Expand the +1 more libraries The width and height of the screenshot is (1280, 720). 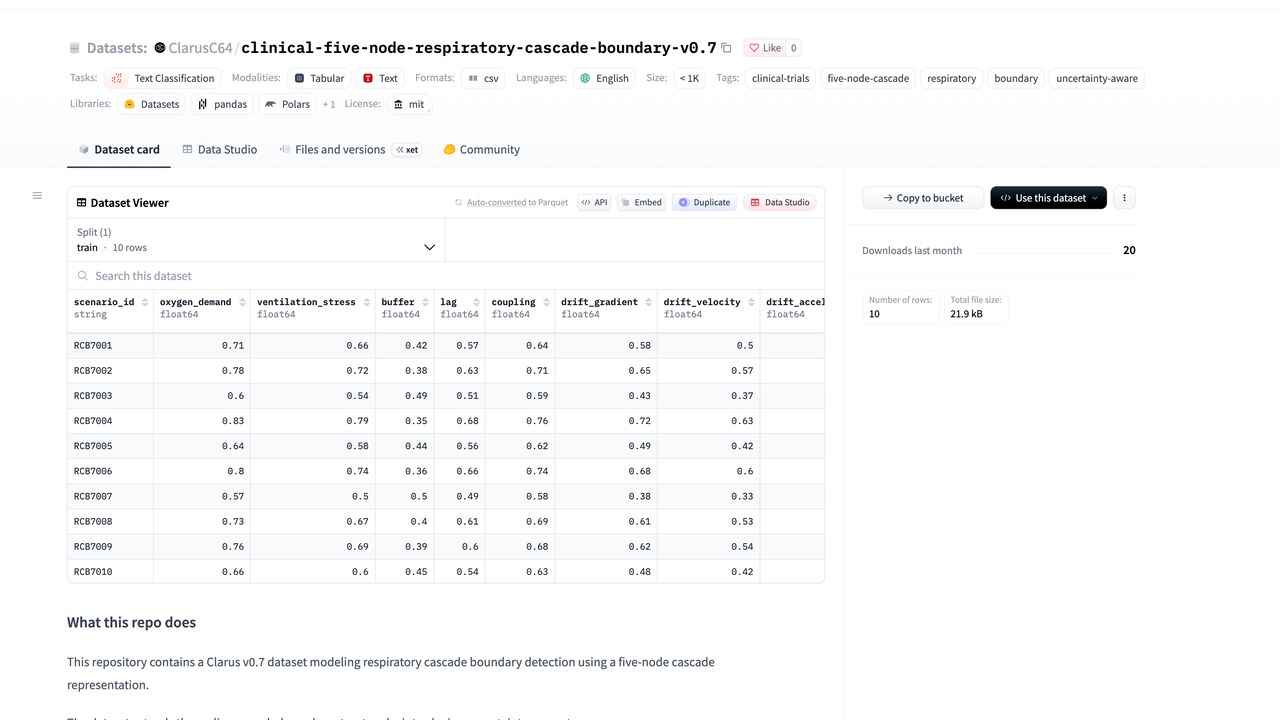[329, 104]
